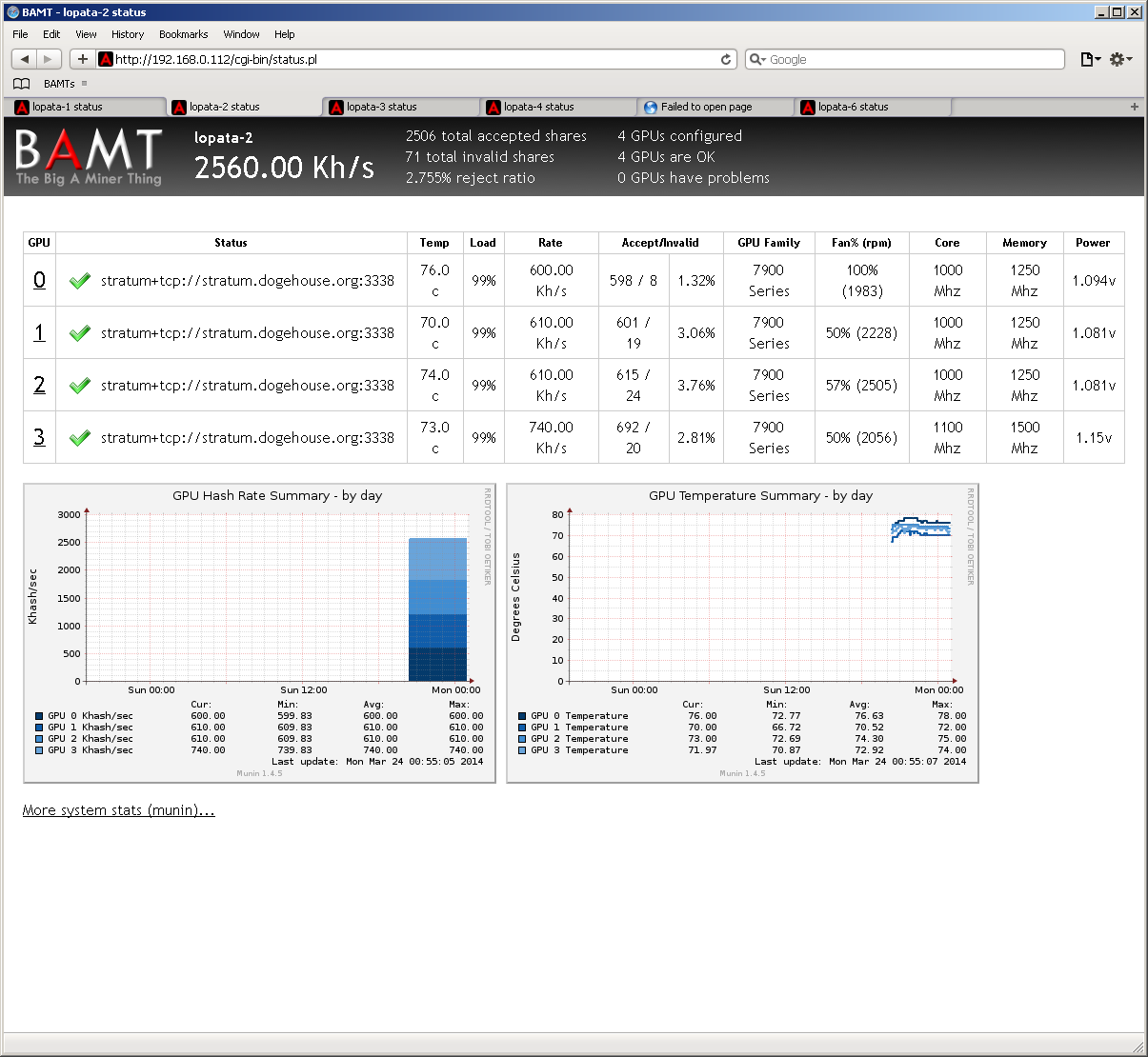Screen dimensions: 1148x1057
Task: Switch to the lopata-3 status tab
Action: coord(400,107)
